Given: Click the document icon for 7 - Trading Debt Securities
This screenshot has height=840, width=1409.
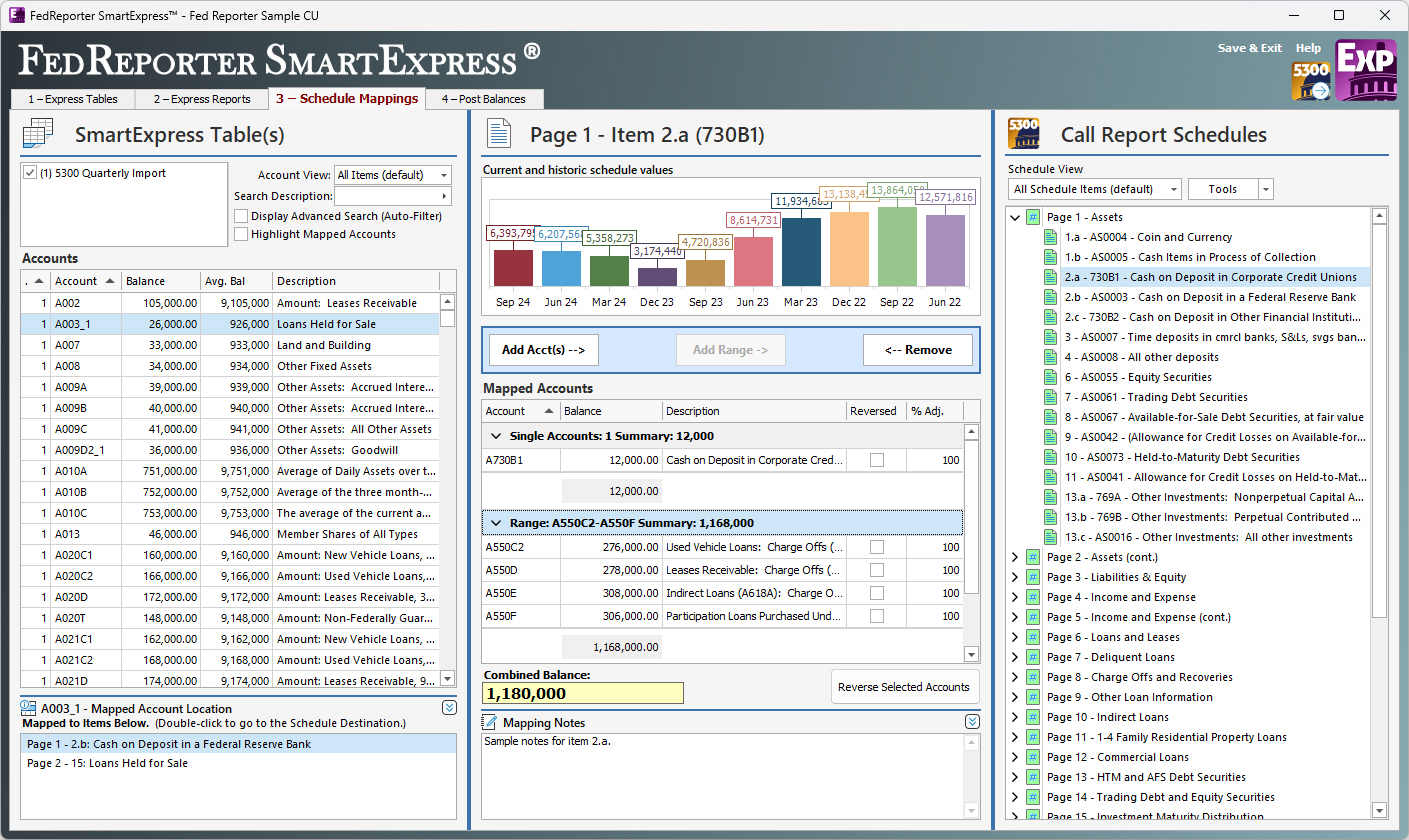Looking at the screenshot, I should coord(1050,397).
